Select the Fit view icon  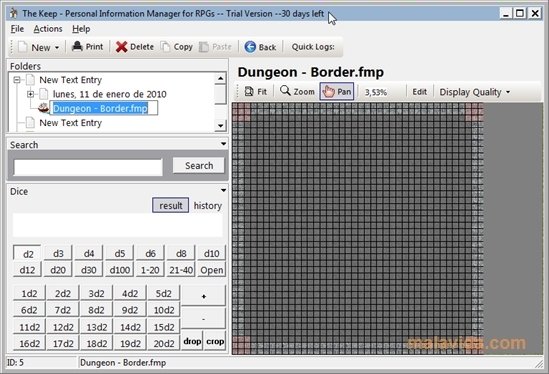(249, 91)
